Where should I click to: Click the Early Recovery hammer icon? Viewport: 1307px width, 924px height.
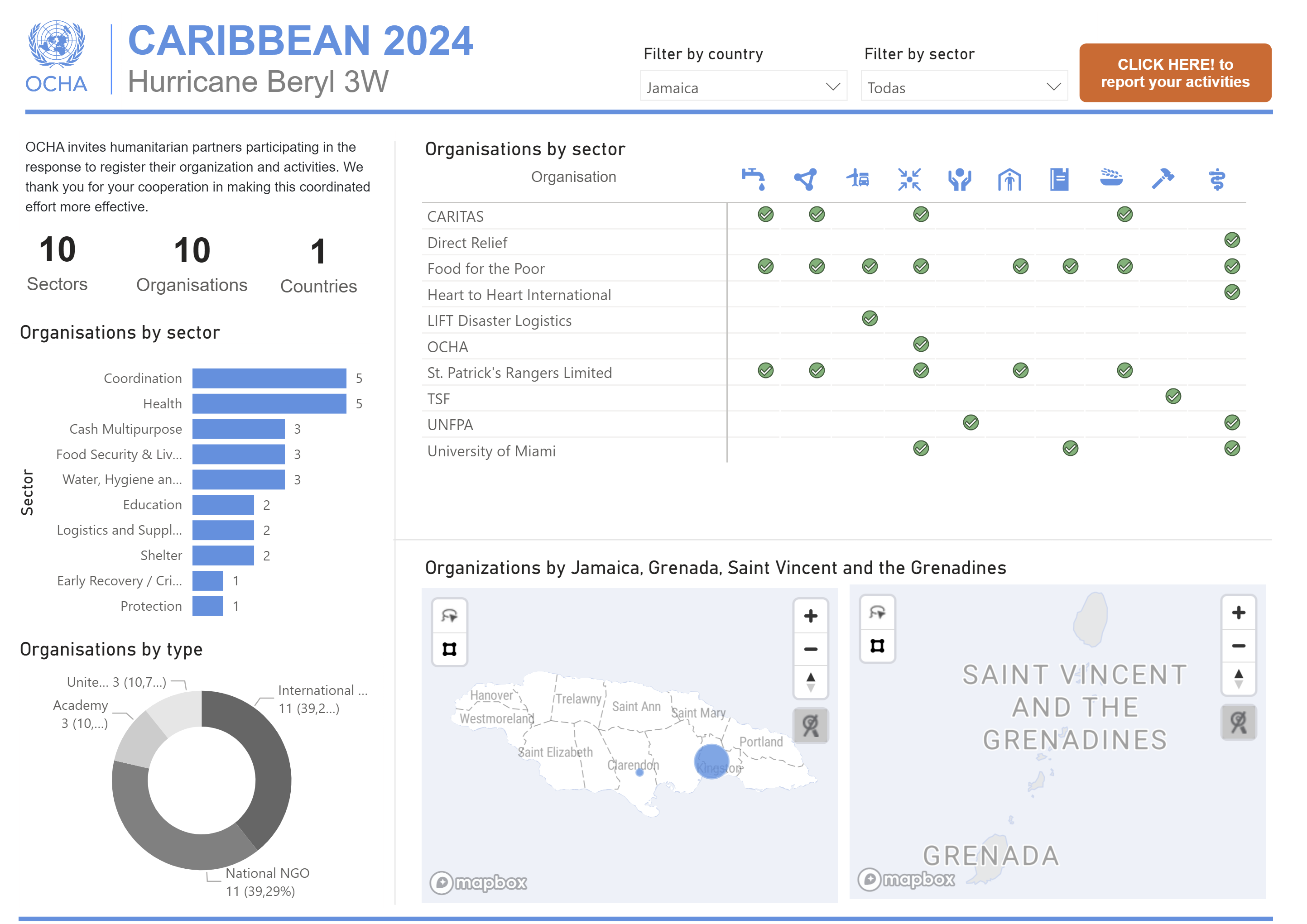(x=1163, y=179)
